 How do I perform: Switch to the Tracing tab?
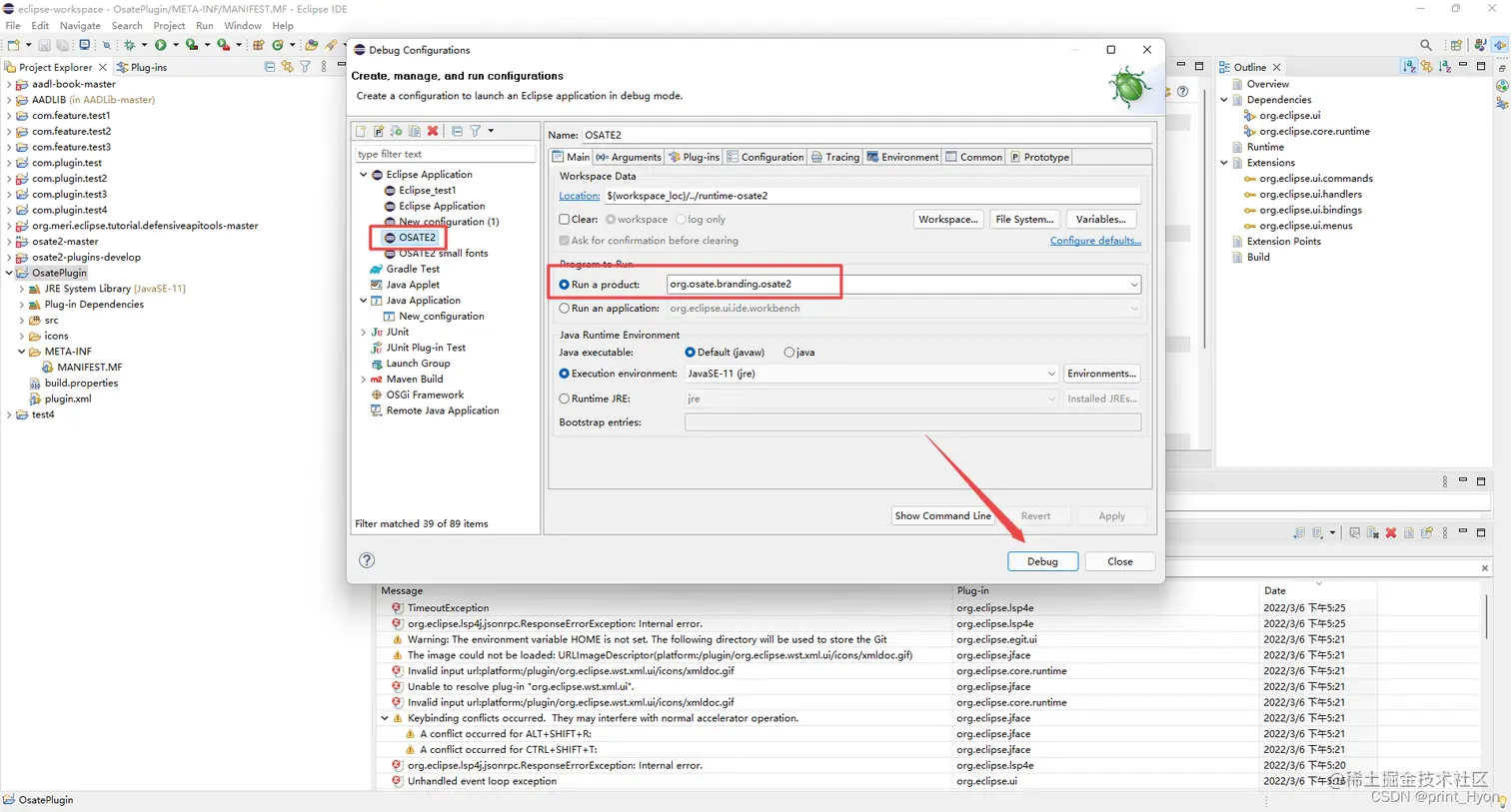click(835, 157)
